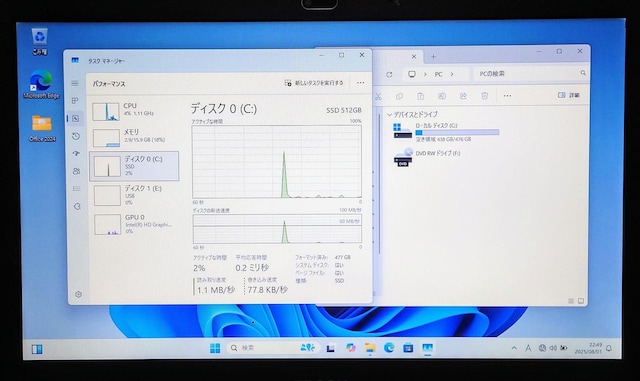Close the current File Explorer tab
The height and width of the screenshot is (381, 640).
click(x=413, y=57)
